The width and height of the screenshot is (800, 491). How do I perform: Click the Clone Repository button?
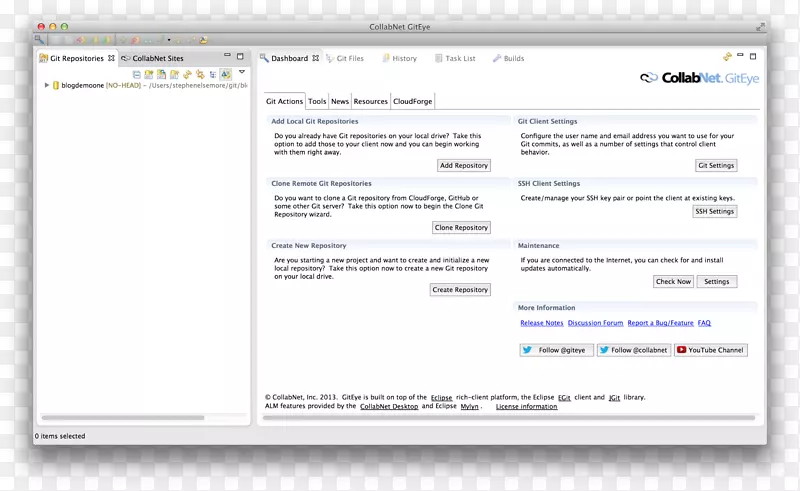click(x=460, y=228)
